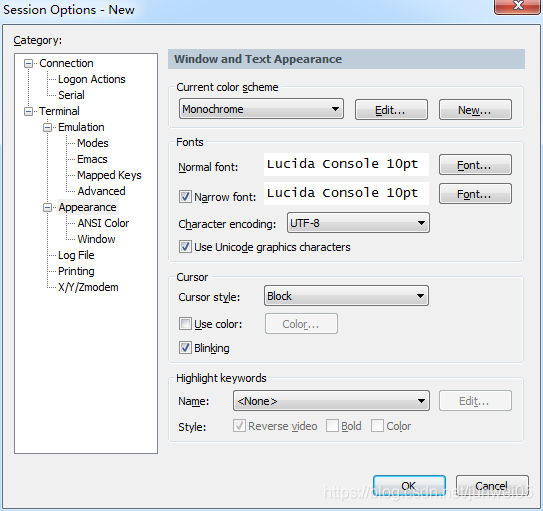
Task: Enable the Use color checkbox
Action: pyautogui.click(x=185, y=324)
